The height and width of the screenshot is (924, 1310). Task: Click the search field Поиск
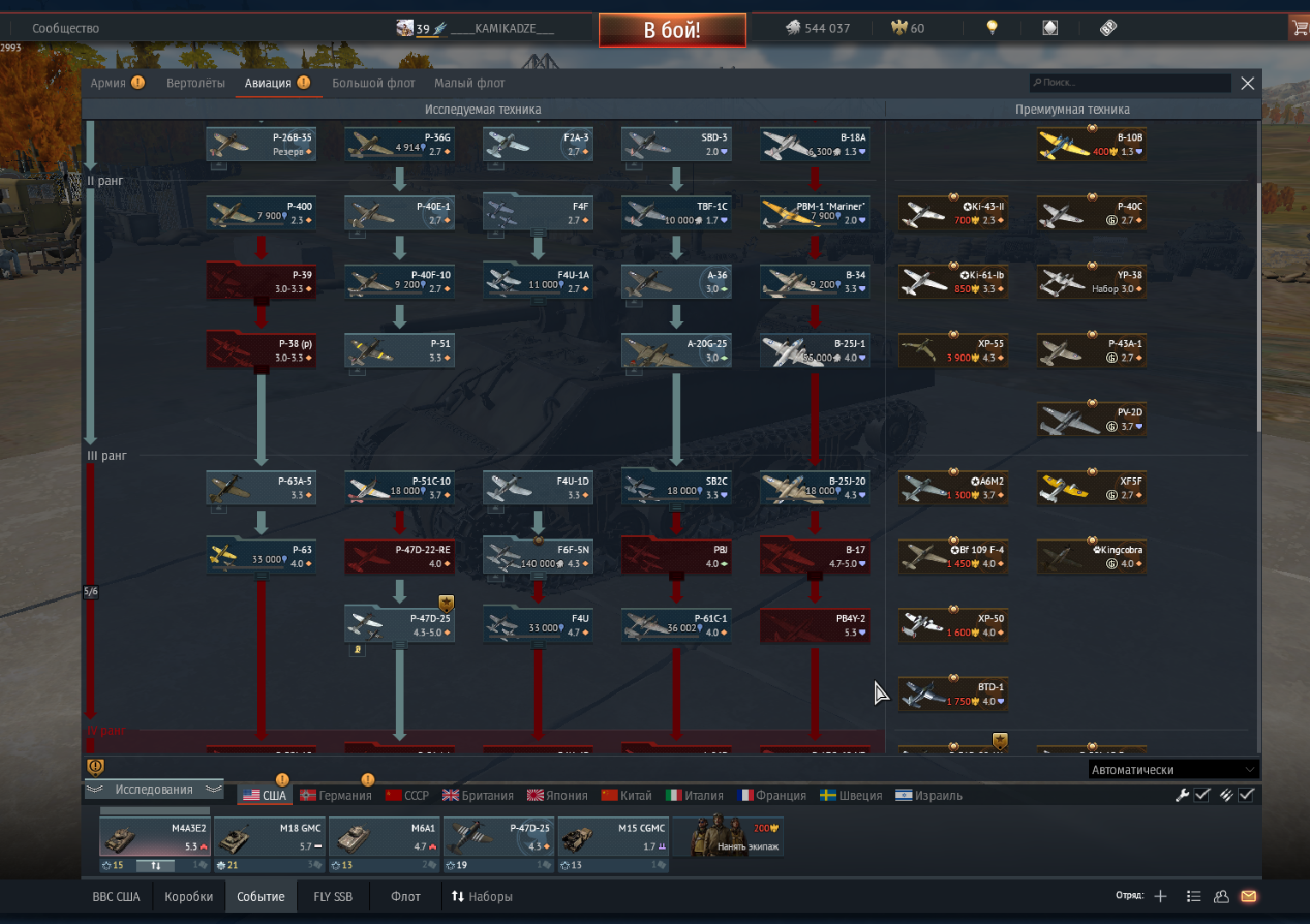[x=1129, y=82]
